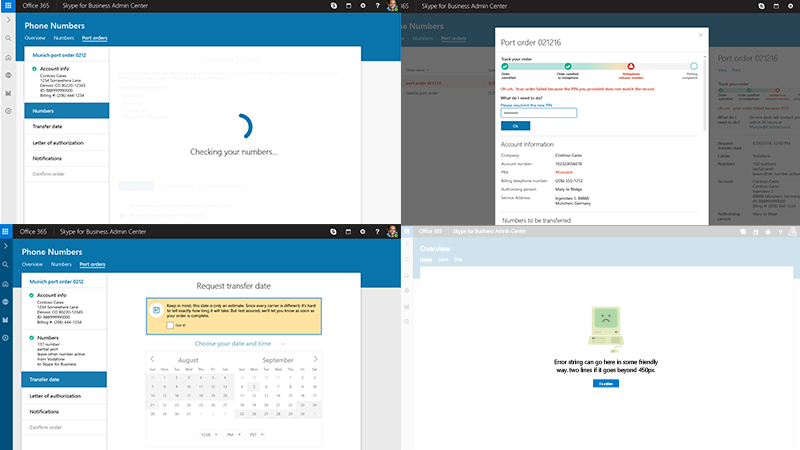
Task: Open calendar icon in Request transfer date screen header
Action: coord(348,232)
